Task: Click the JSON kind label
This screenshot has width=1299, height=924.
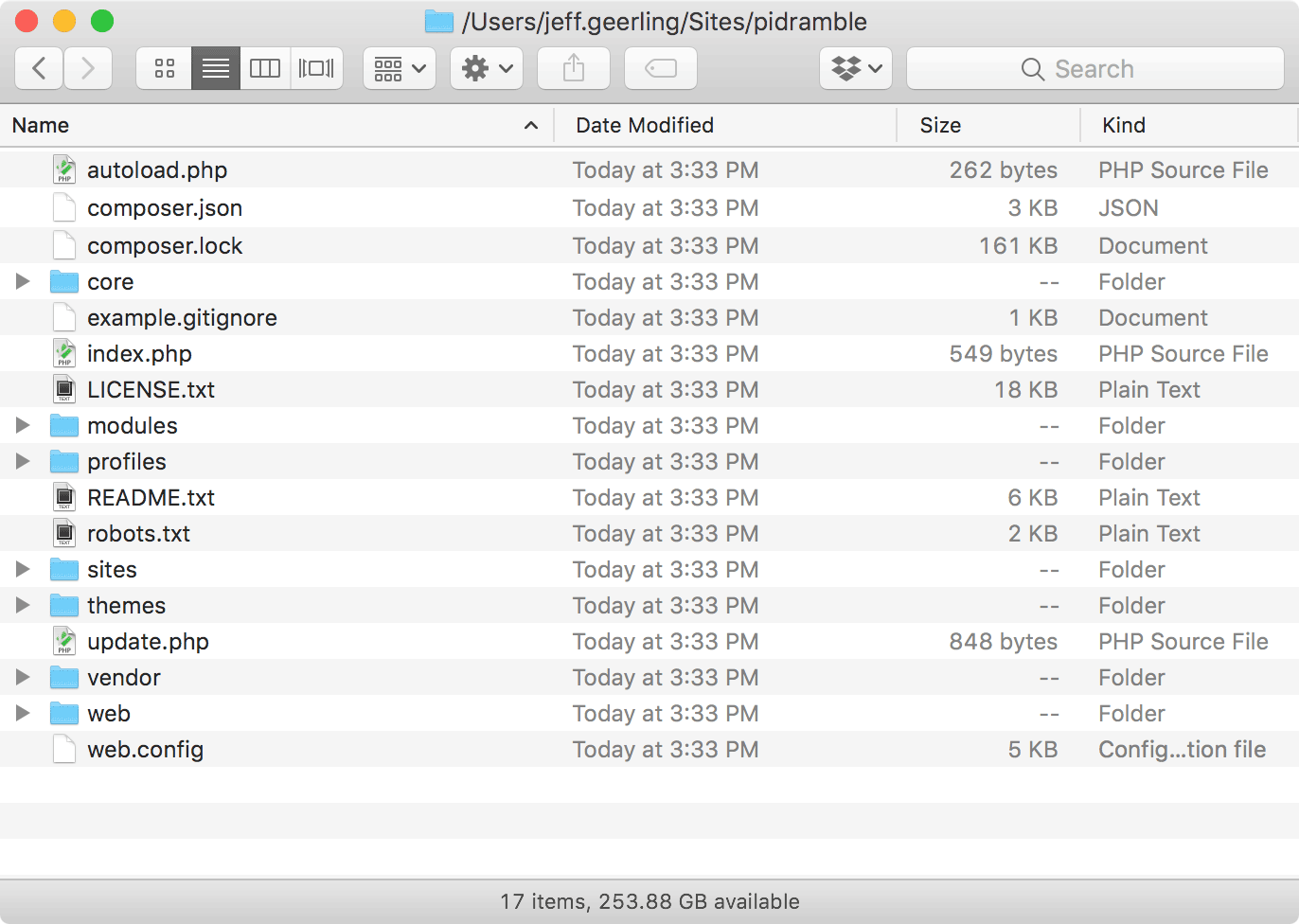Action: point(1129,208)
